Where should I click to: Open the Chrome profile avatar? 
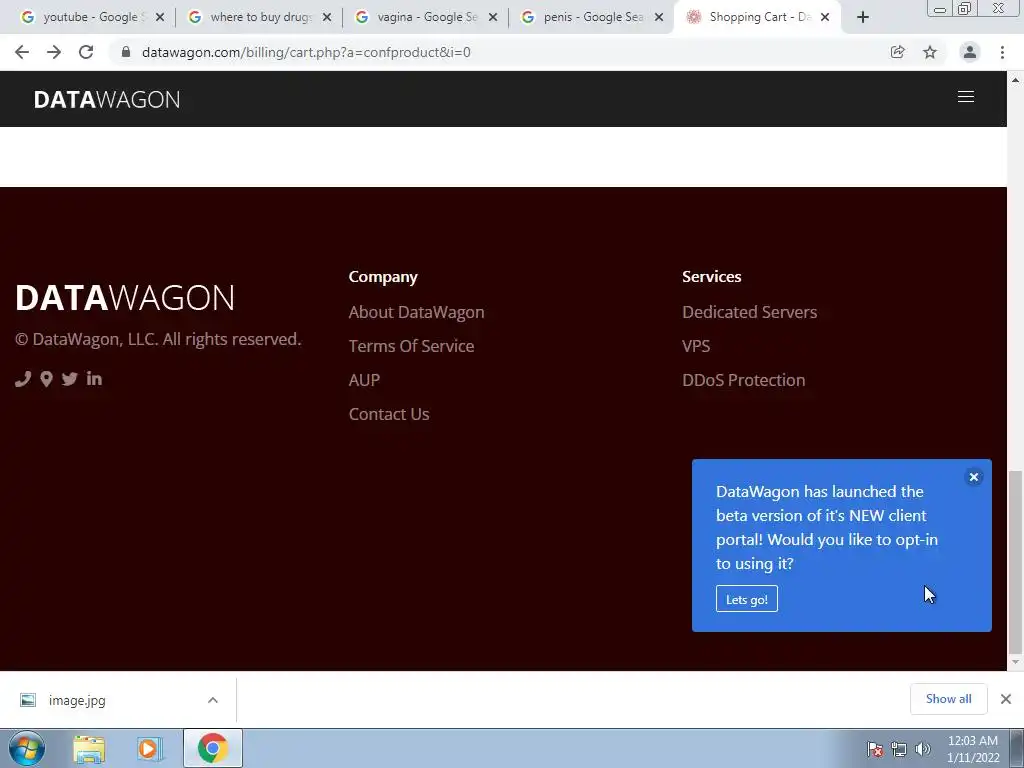click(970, 52)
